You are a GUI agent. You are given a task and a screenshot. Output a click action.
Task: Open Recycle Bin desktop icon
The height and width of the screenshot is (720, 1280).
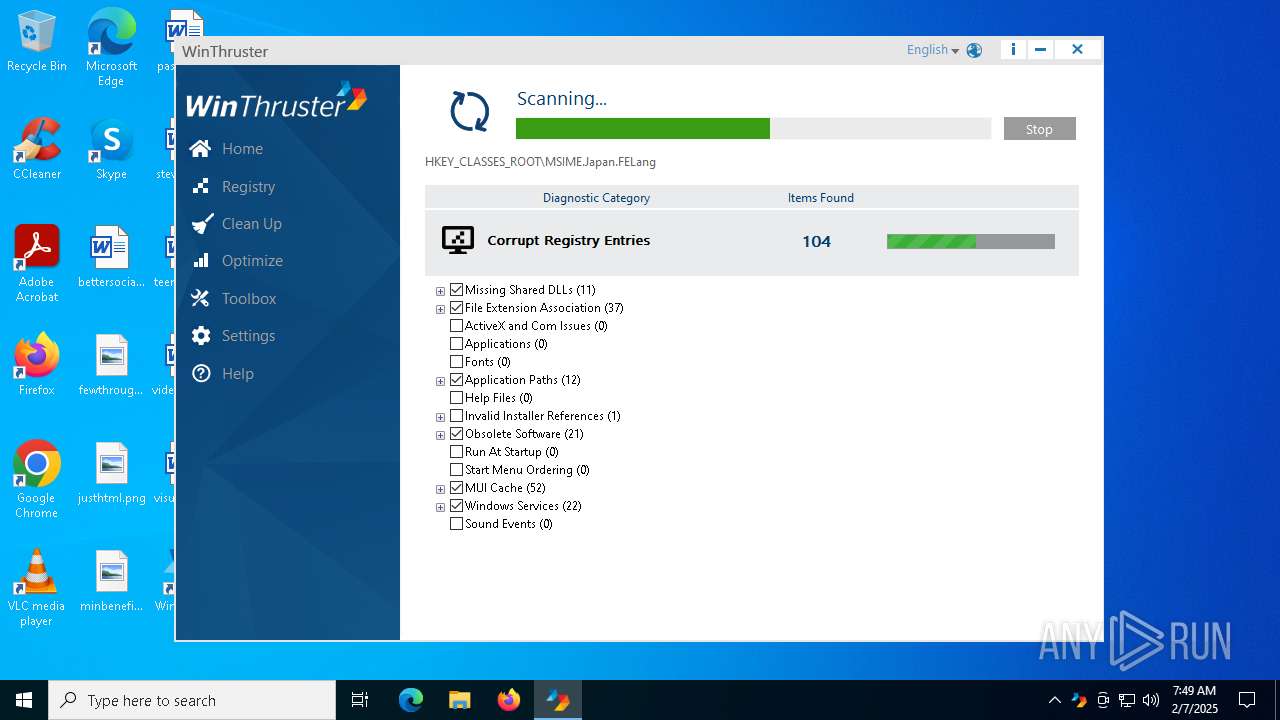tap(37, 42)
